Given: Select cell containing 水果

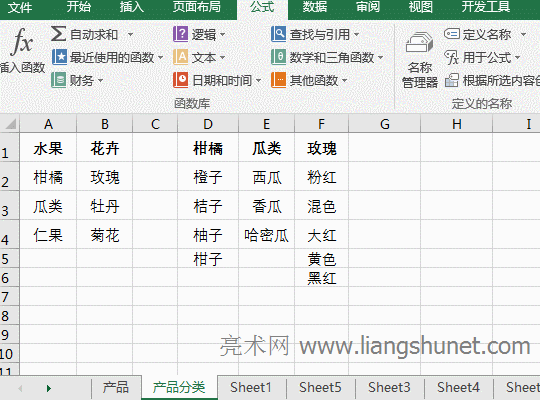Looking at the screenshot, I should point(48,148).
